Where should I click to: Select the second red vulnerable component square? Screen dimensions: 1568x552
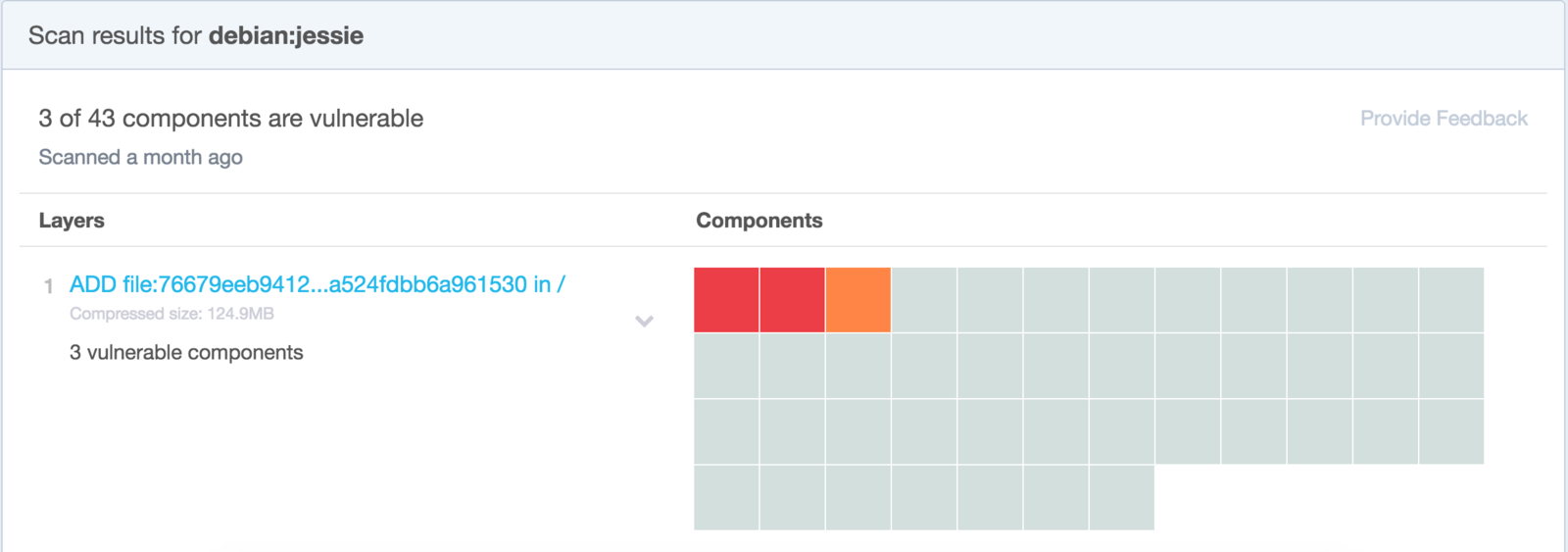792,300
